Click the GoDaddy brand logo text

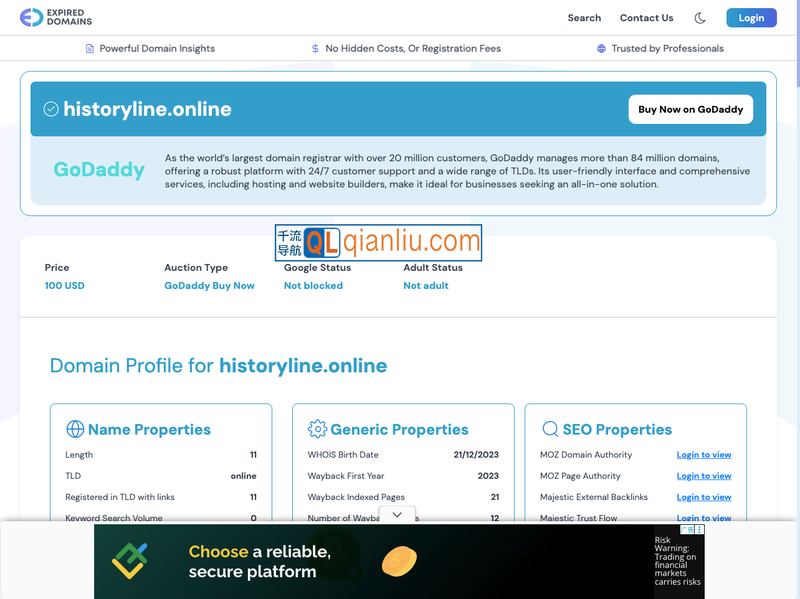(99, 170)
